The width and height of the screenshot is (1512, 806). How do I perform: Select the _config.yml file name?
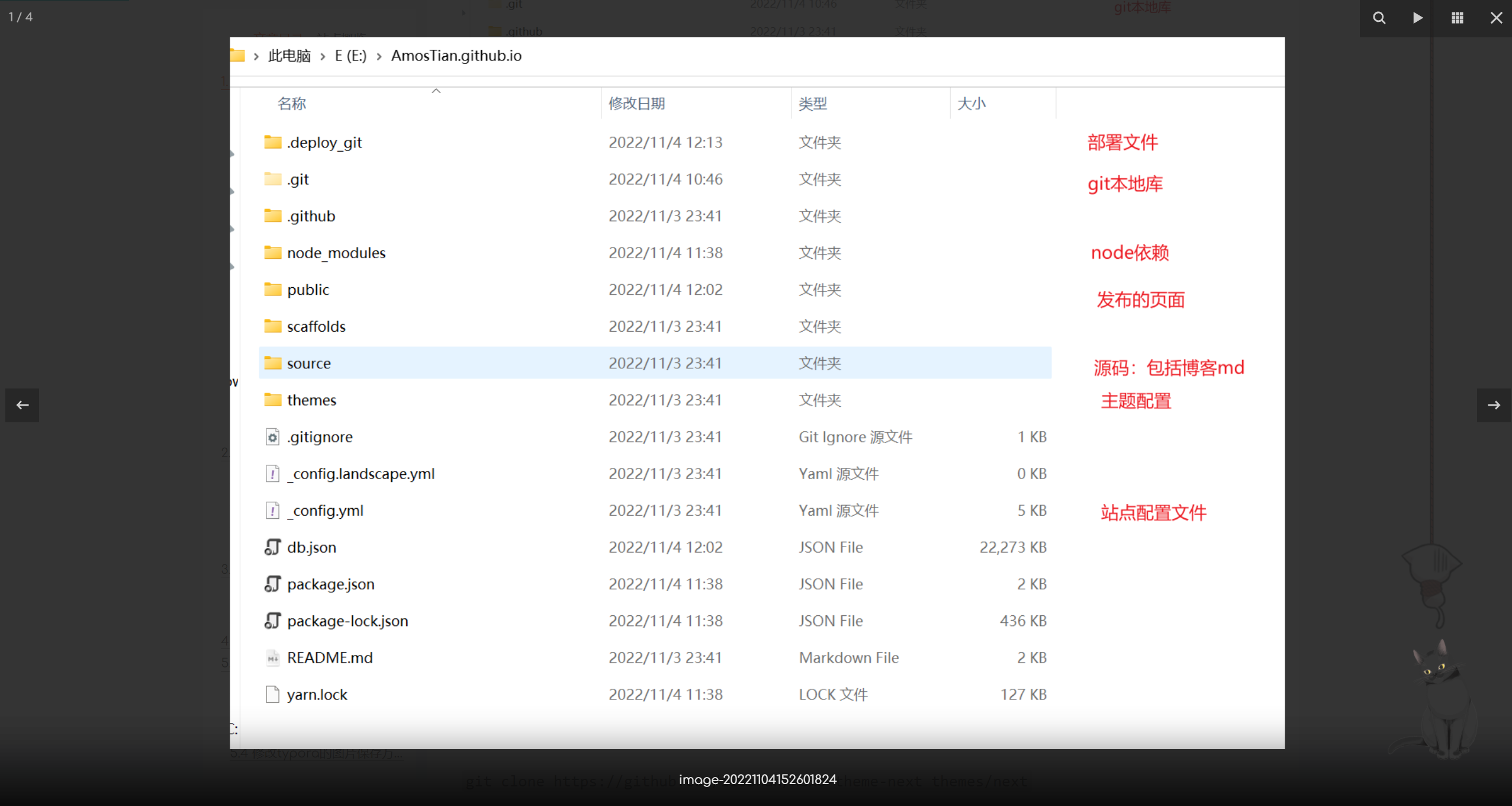coord(325,510)
